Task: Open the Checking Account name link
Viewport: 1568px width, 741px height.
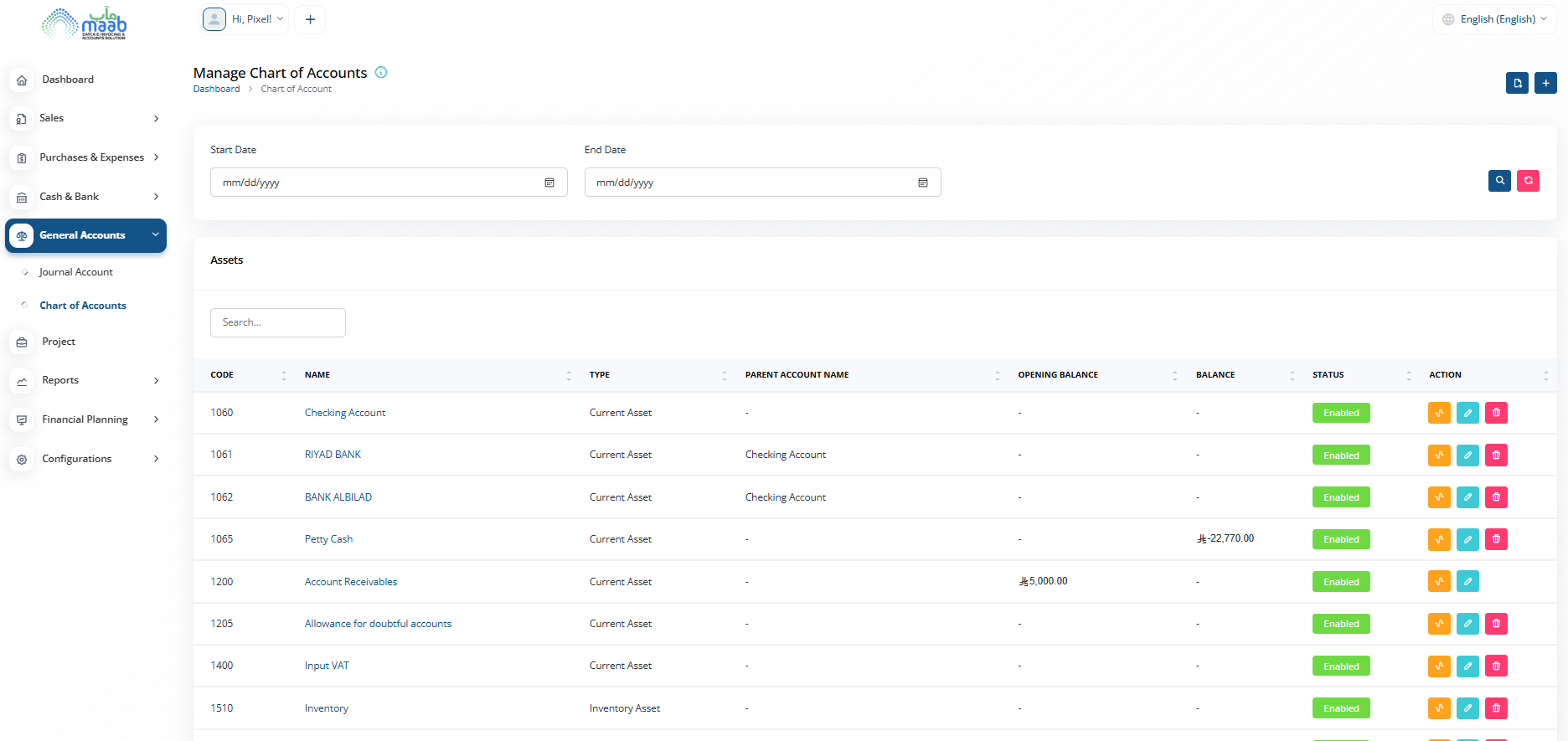Action: 345,413
